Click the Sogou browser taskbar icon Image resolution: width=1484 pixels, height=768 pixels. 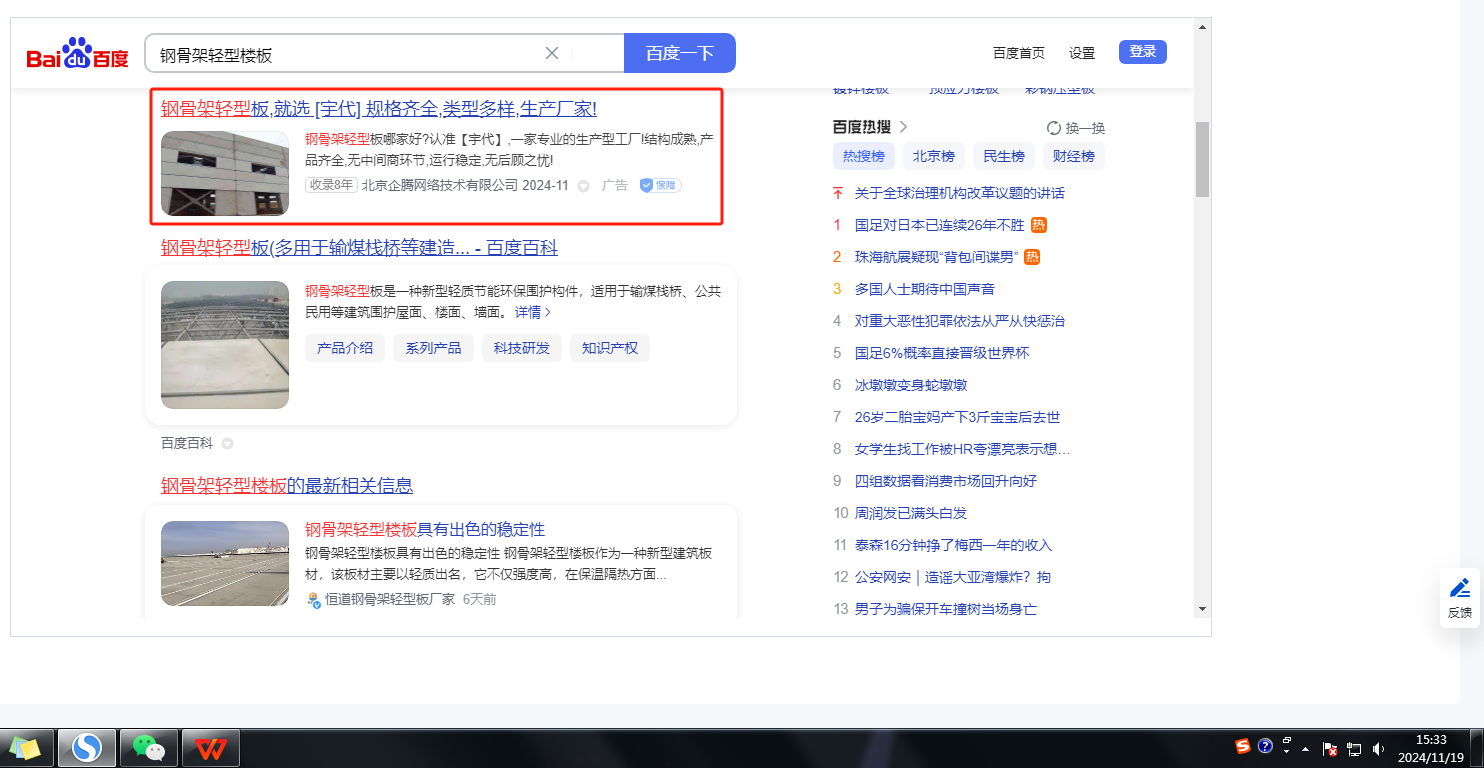click(x=87, y=748)
